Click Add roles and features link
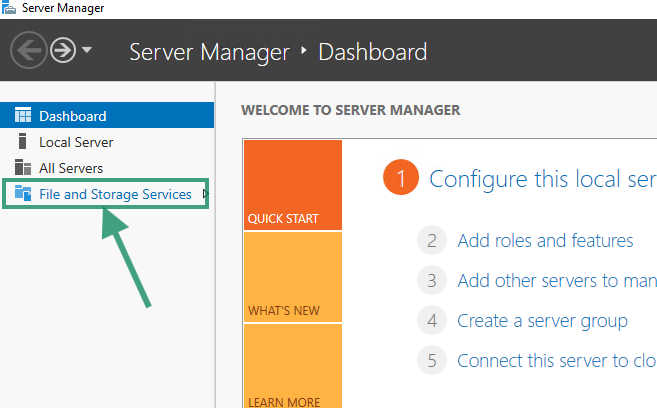657x408 pixels. pos(545,240)
